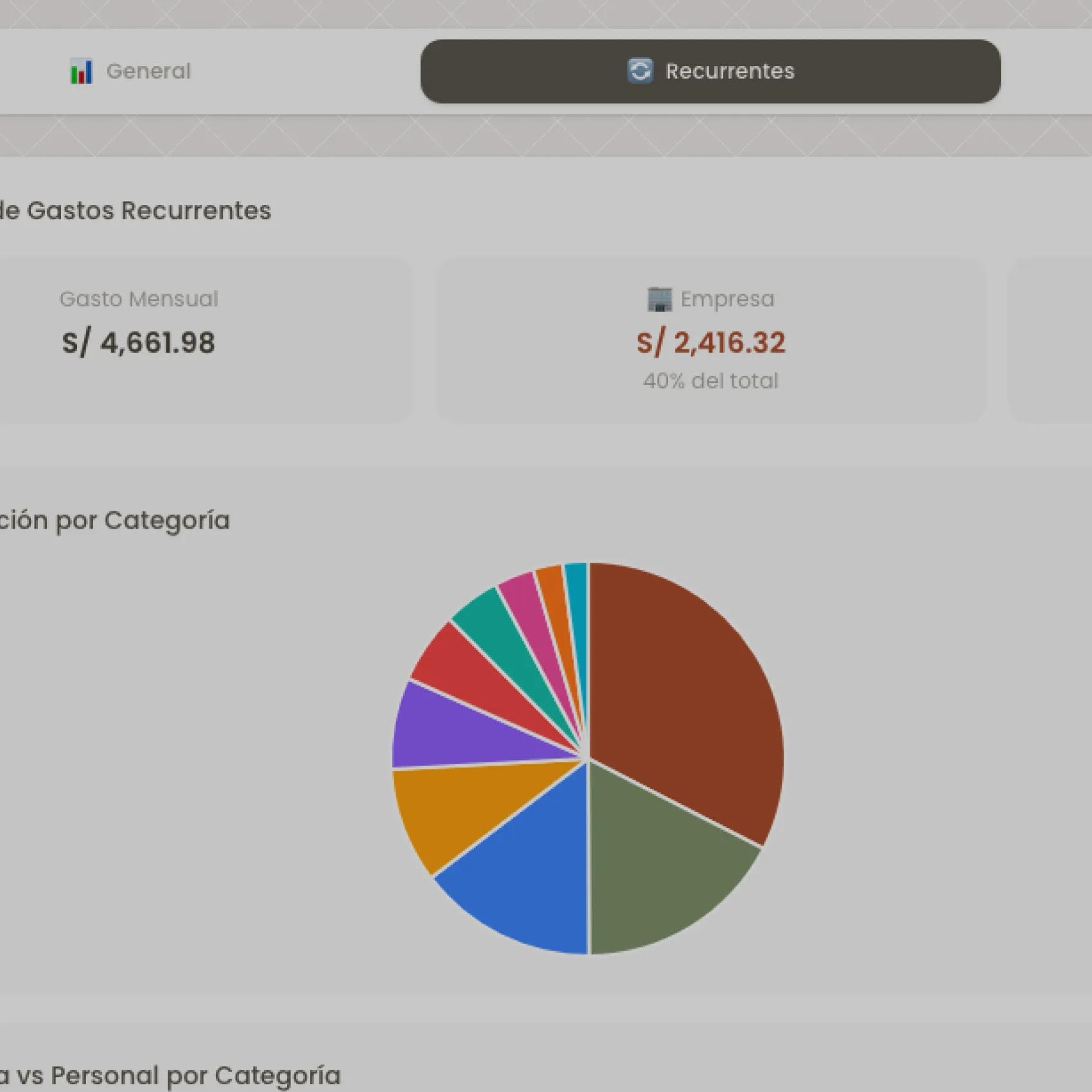This screenshot has height=1092, width=1092.
Task: Click the Empresa label in the summary card
Action: tap(727, 299)
